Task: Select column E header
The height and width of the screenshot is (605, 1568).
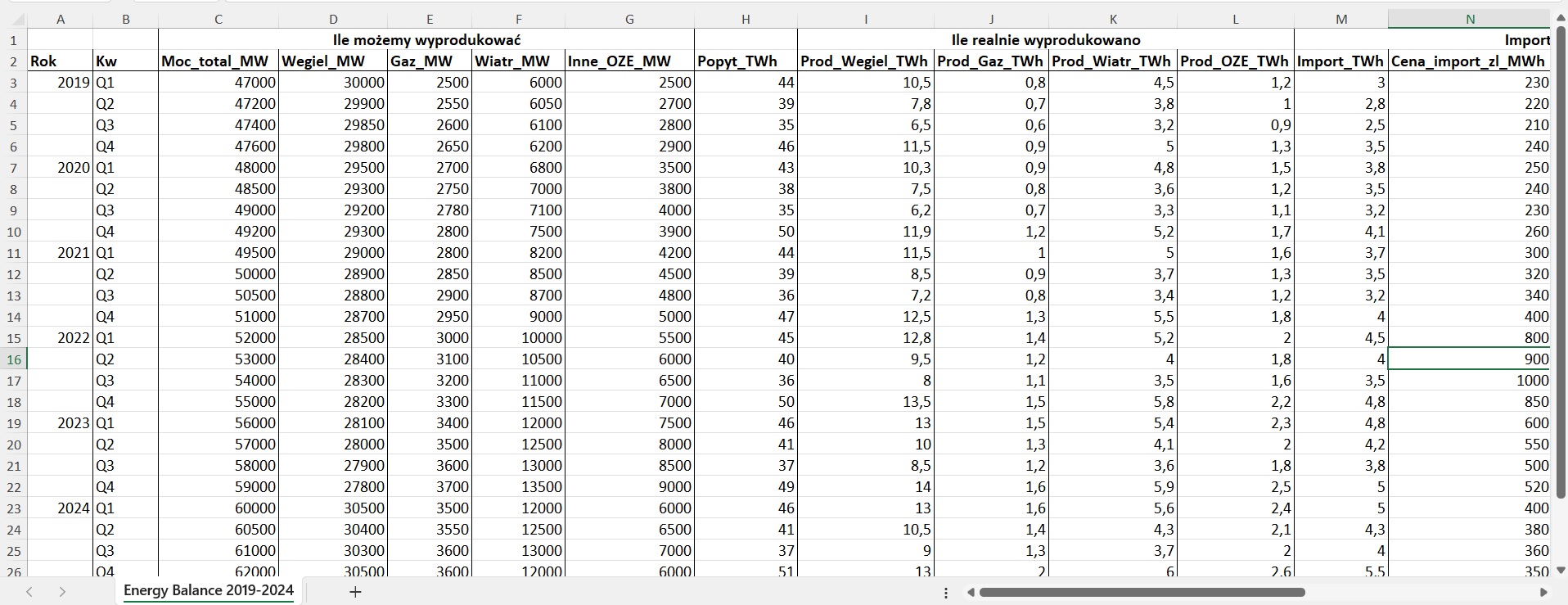Action: click(x=430, y=19)
